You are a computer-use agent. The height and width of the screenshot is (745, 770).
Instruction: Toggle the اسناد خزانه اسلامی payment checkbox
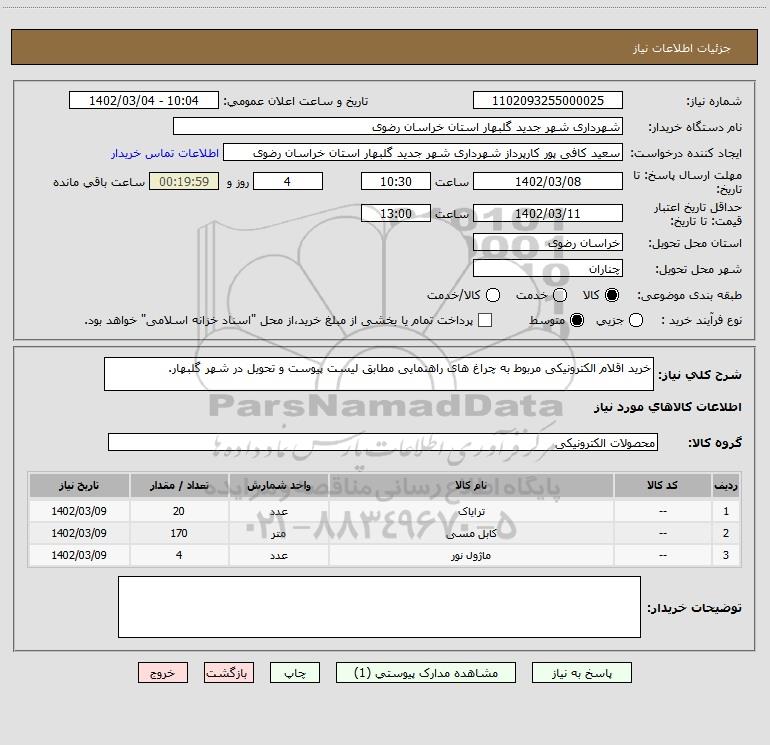(x=485, y=320)
